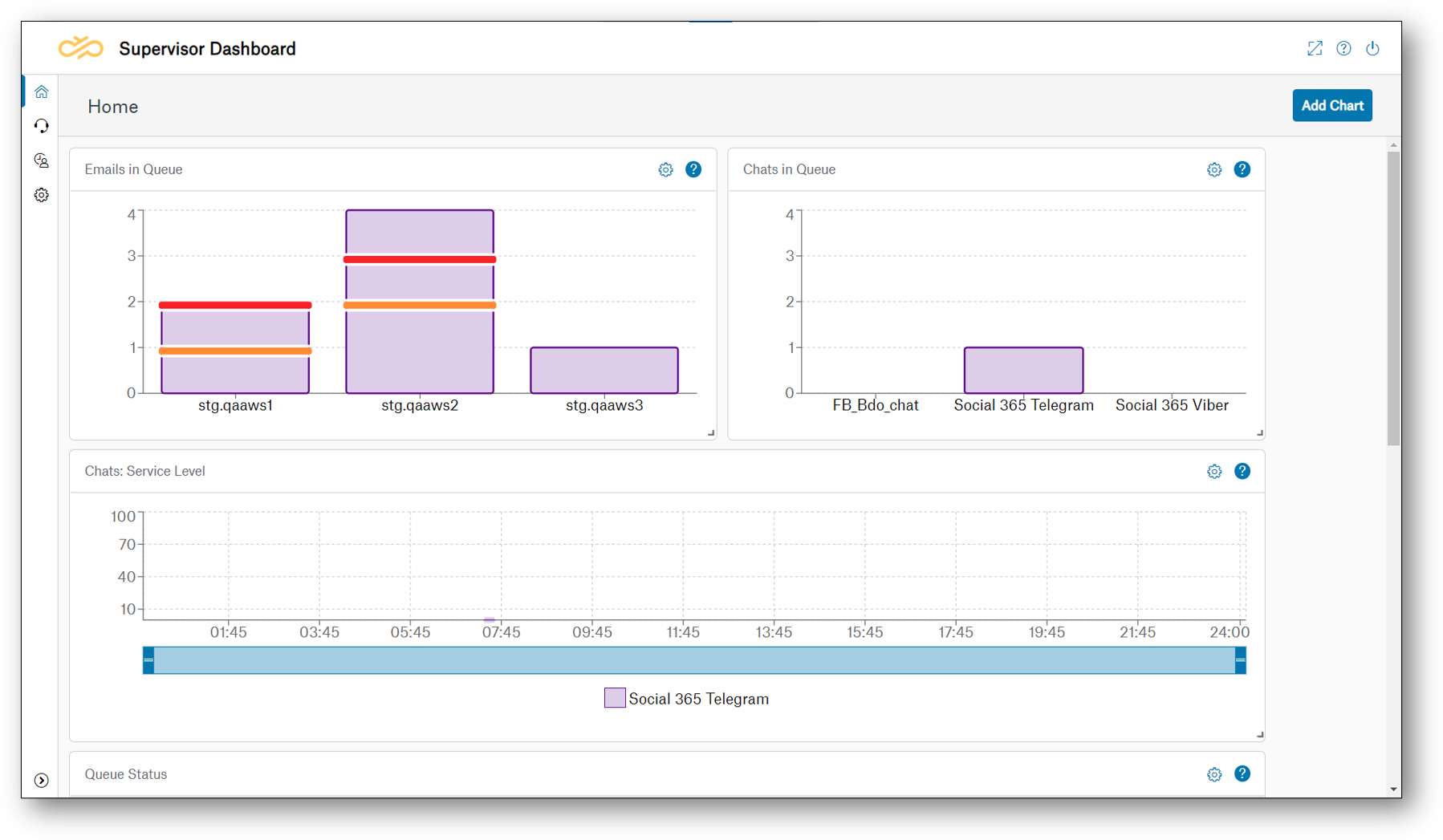Expand the sidebar with bottom arrow
The width and height of the screenshot is (1443, 840).
pos(42,781)
